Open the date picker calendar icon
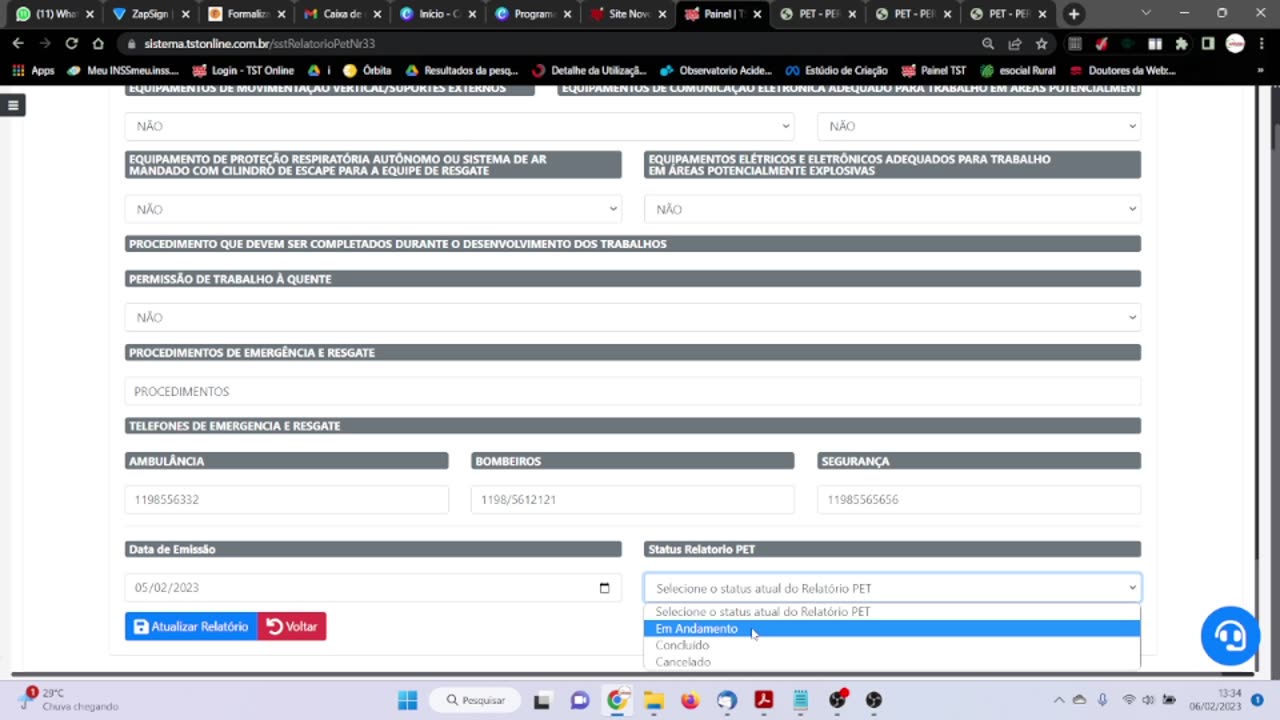Viewport: 1280px width, 720px height. 604,588
